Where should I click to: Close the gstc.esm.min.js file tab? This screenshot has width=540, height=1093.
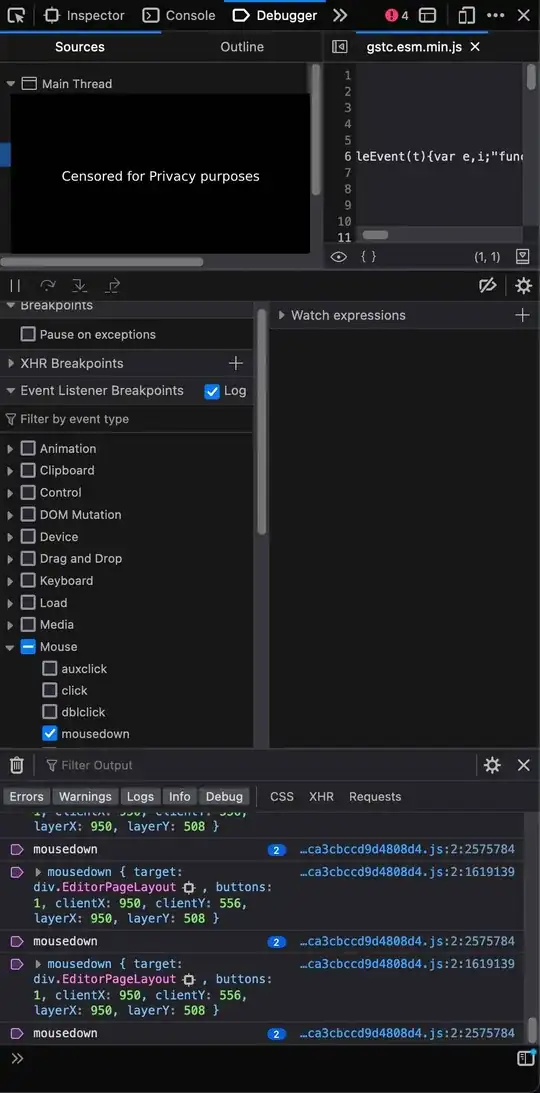pyautogui.click(x=475, y=47)
